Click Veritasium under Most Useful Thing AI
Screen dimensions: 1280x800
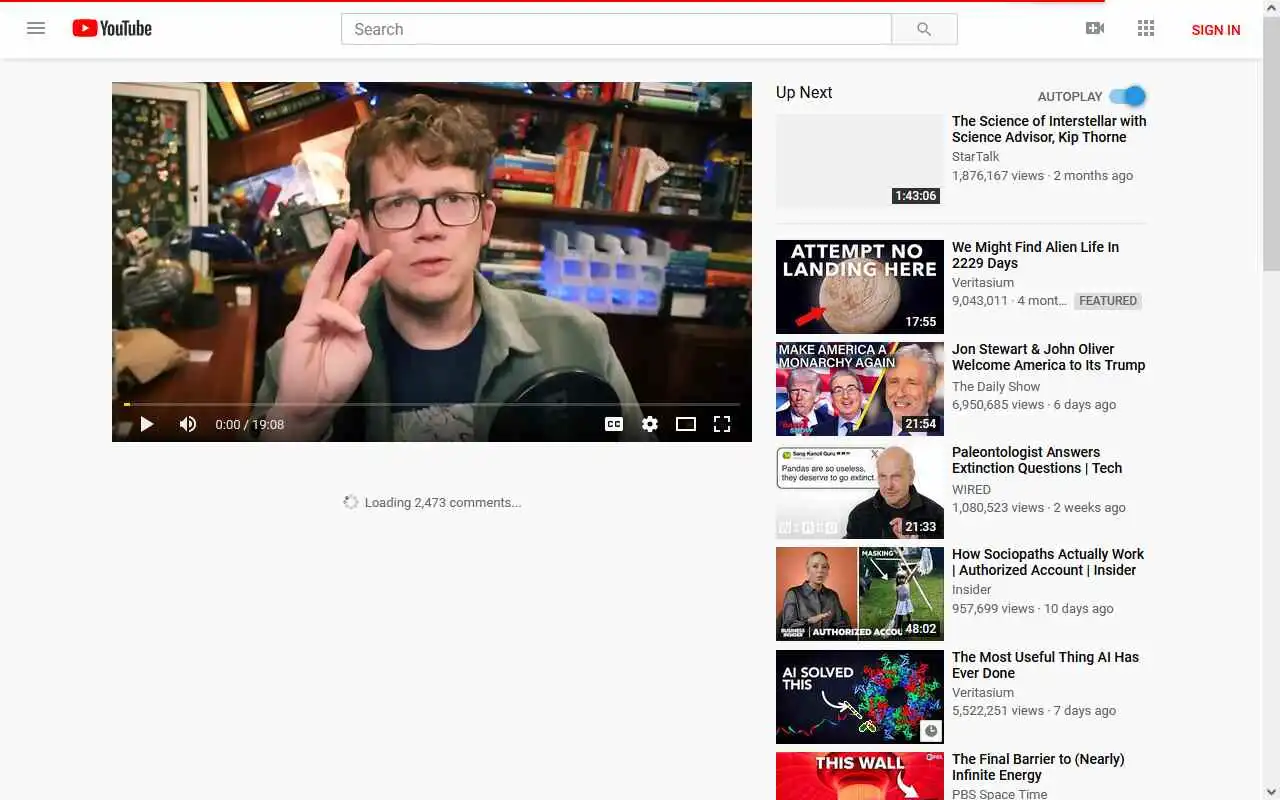(x=983, y=692)
